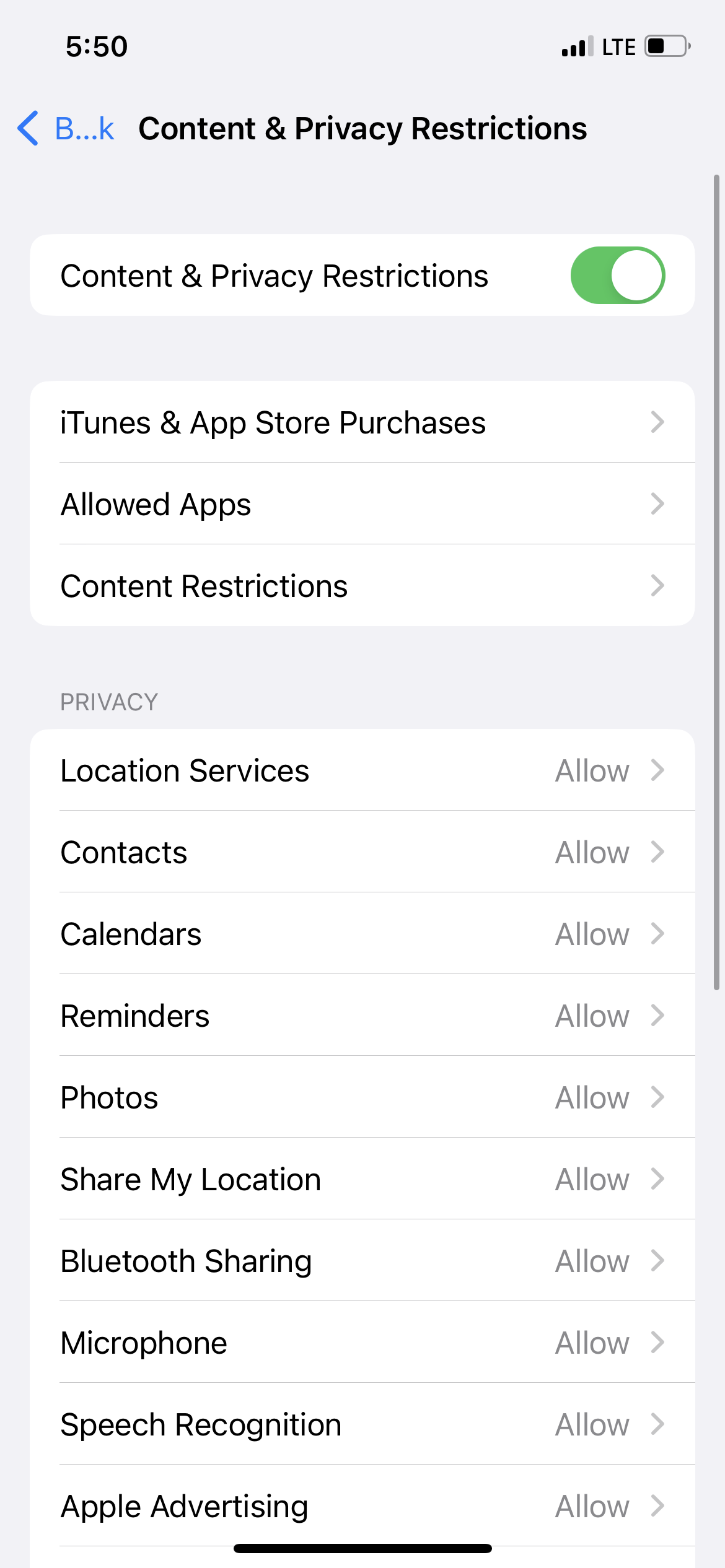This screenshot has height=1568, width=725.
Task: Turn off Content & Privacy Restrictions switch
Action: tap(617, 276)
